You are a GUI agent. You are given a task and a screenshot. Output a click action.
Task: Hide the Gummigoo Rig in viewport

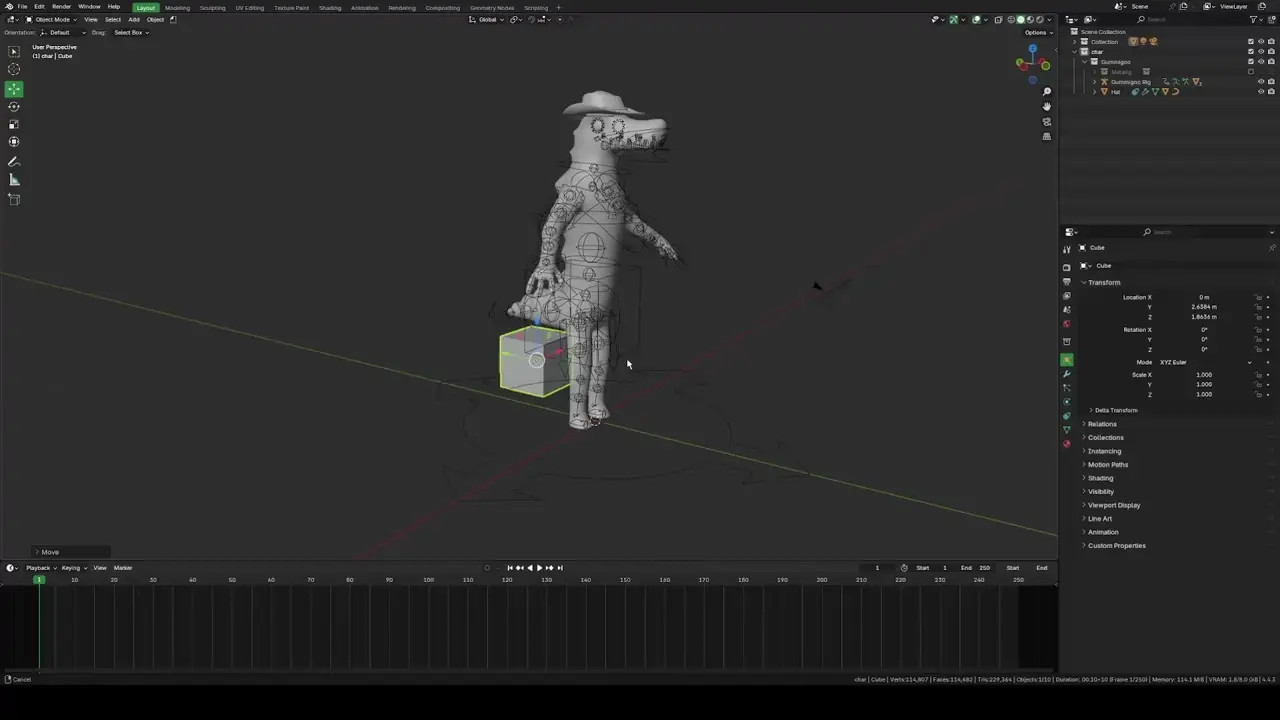1260,81
